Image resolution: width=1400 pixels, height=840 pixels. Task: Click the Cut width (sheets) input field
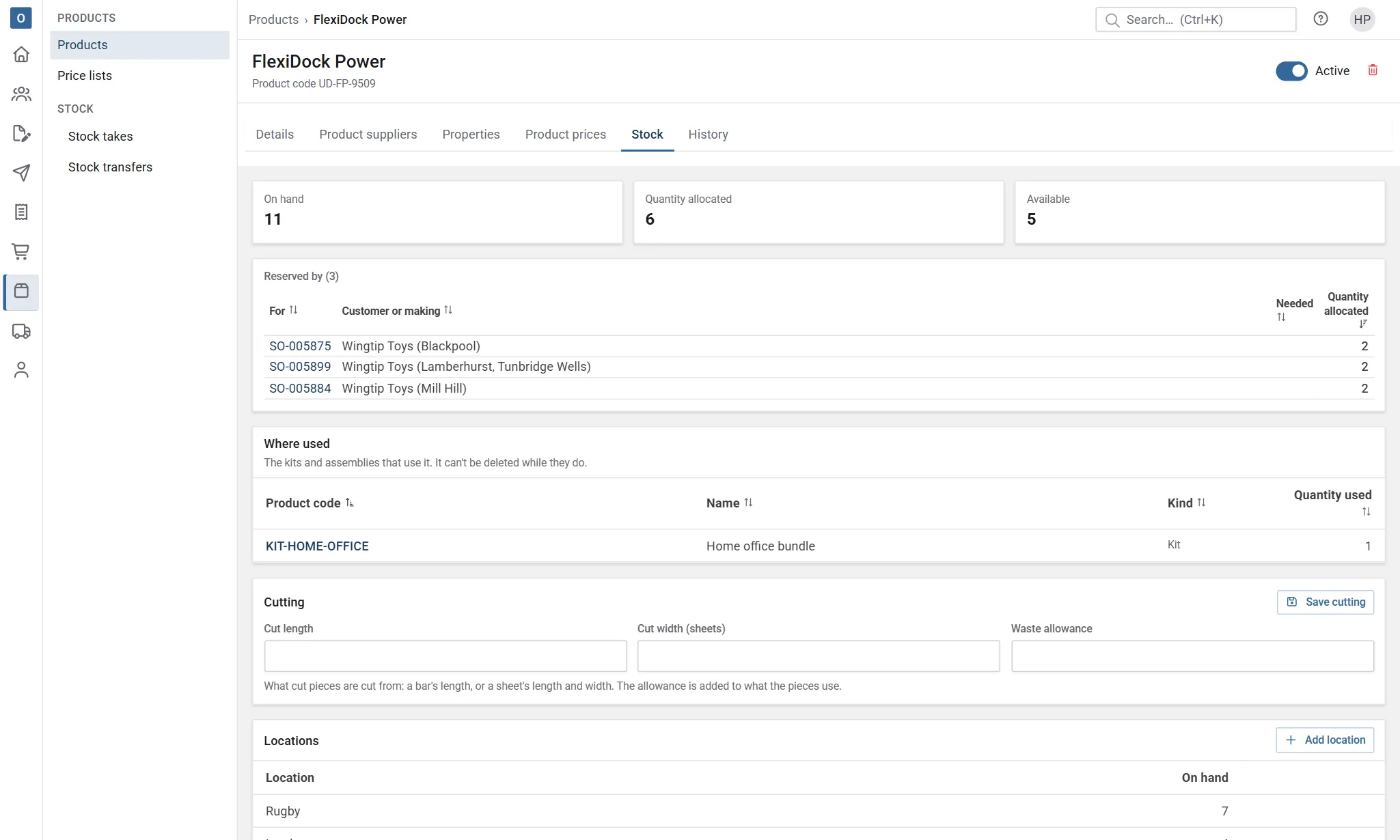819,656
